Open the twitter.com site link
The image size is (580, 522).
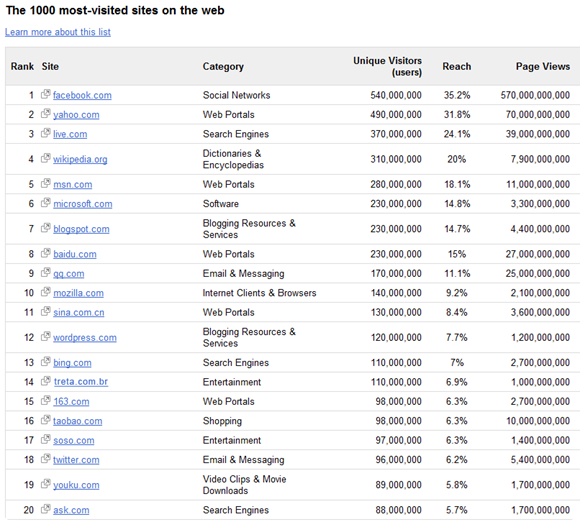click(76, 460)
